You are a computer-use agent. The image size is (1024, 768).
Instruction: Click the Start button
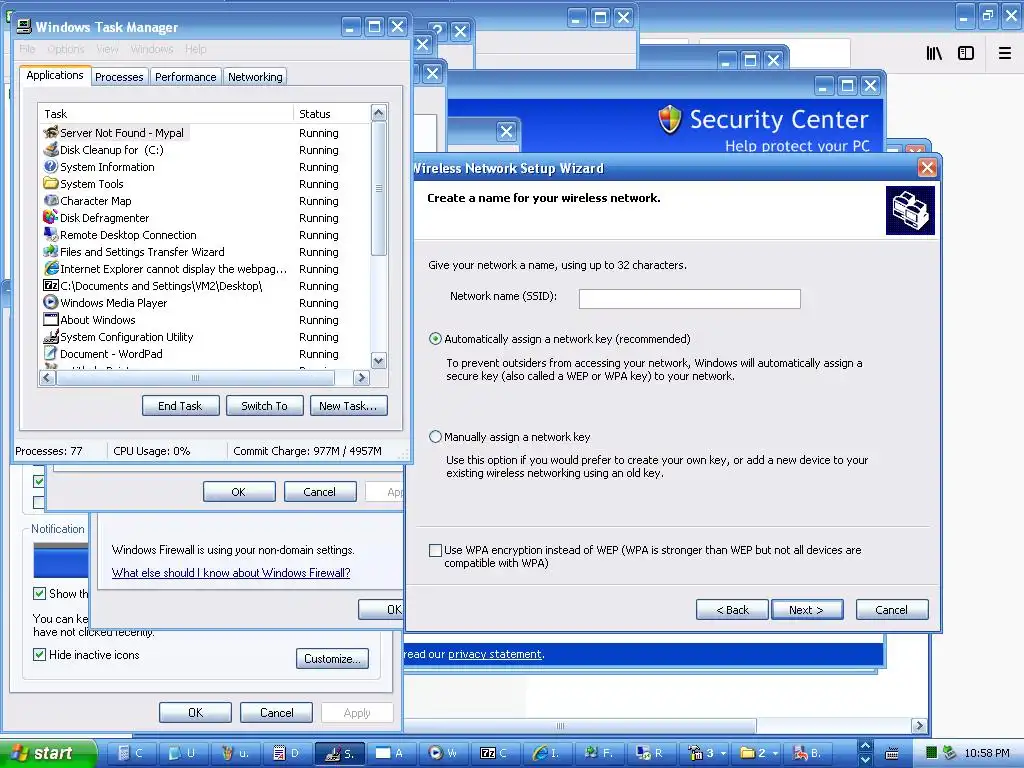[x=48, y=753]
